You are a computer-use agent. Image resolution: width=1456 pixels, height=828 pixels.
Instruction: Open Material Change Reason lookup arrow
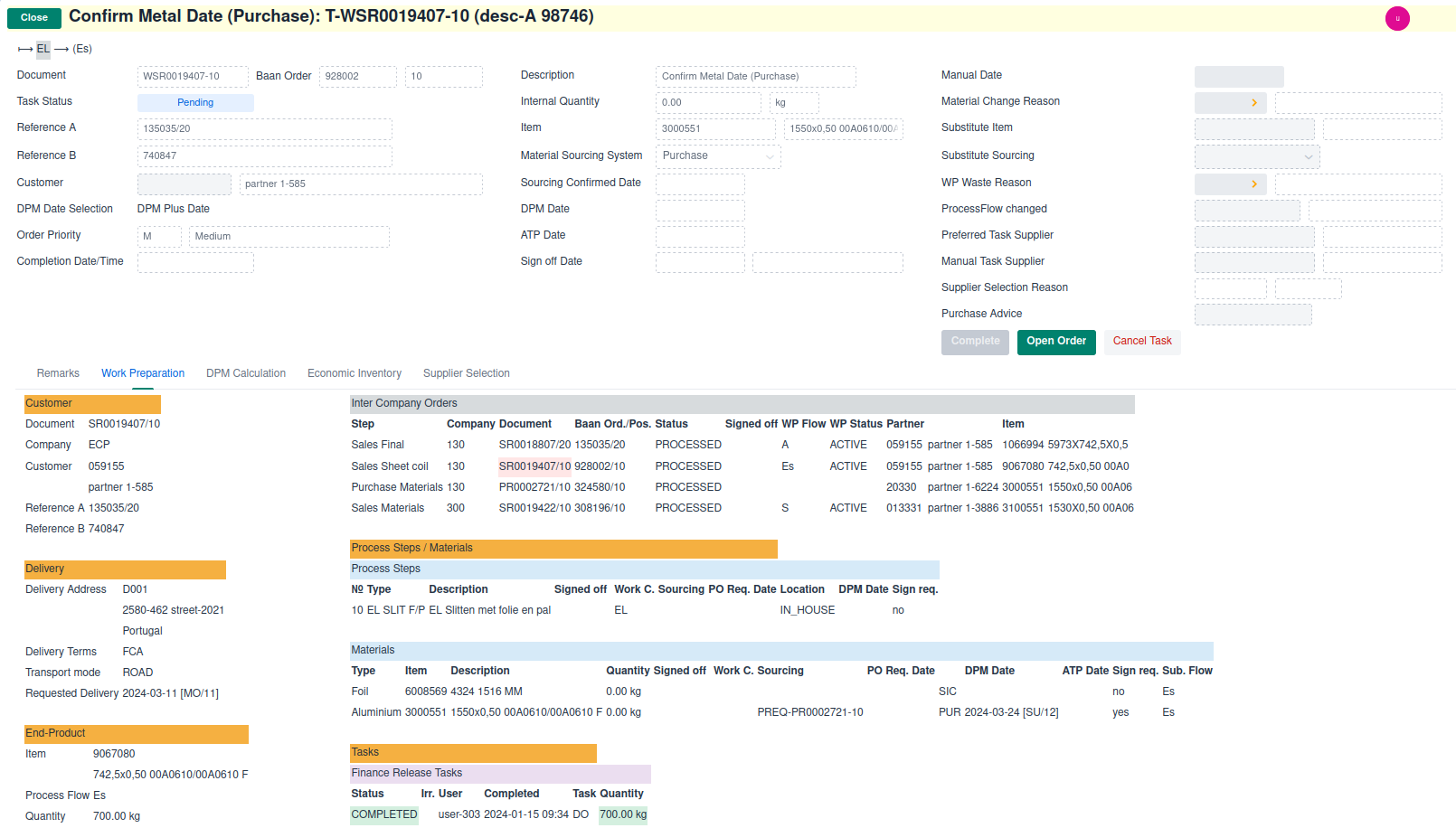1253,103
